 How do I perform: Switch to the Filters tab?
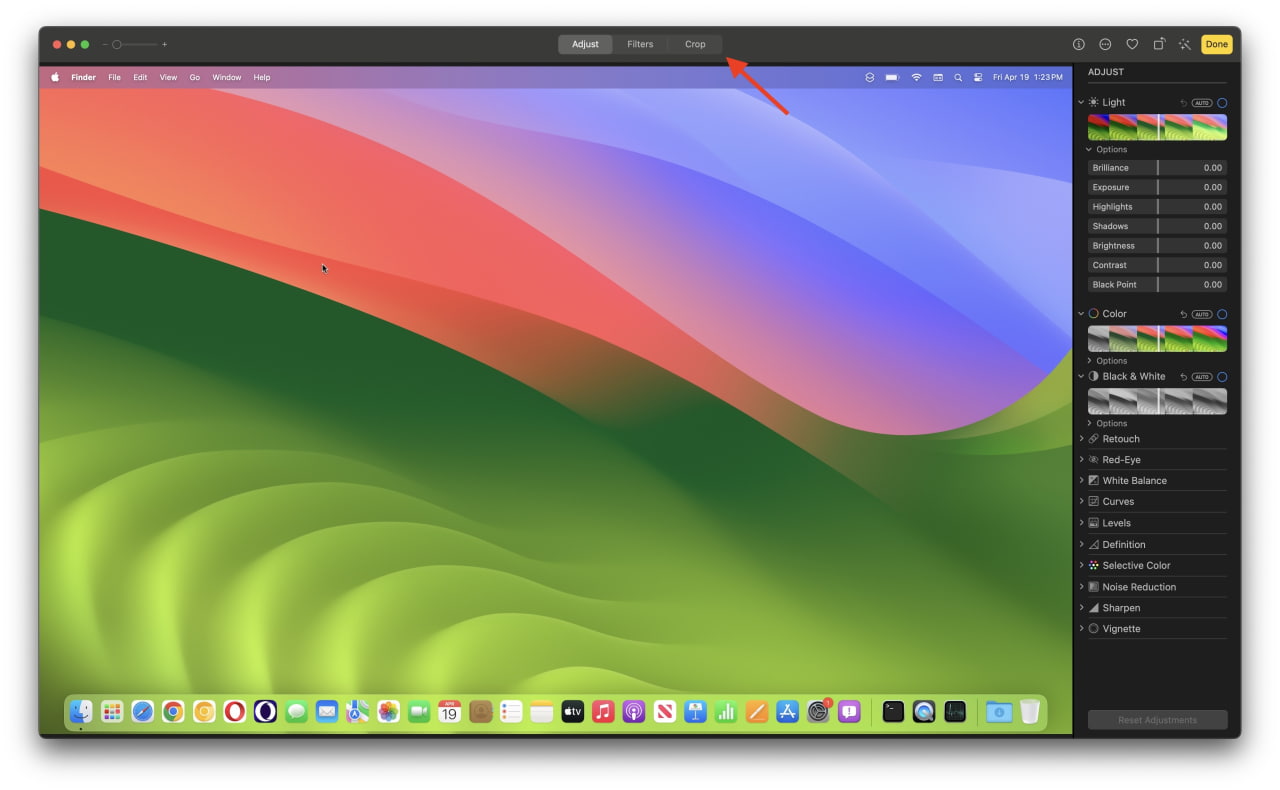640,44
